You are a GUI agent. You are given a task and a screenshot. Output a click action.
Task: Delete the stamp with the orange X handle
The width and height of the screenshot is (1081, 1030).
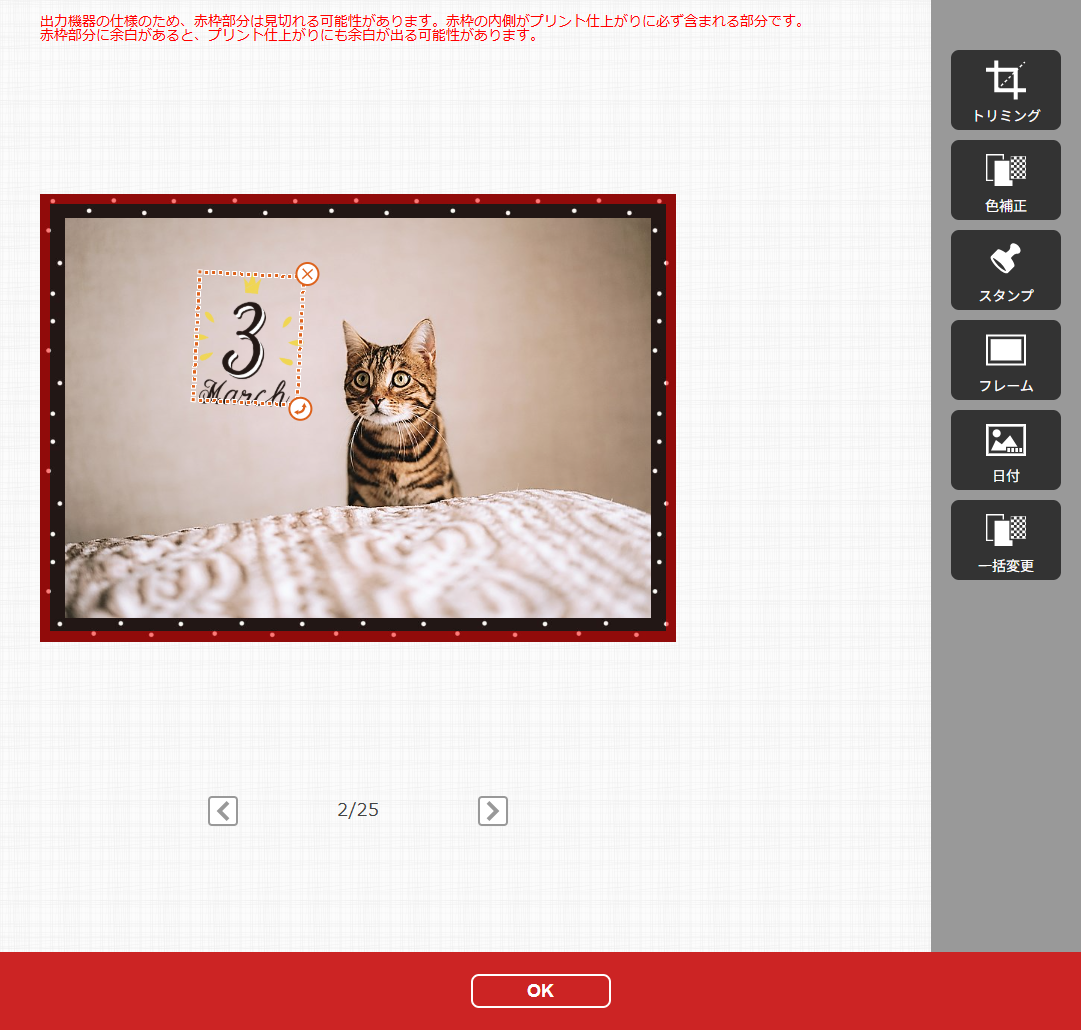pyautogui.click(x=308, y=274)
